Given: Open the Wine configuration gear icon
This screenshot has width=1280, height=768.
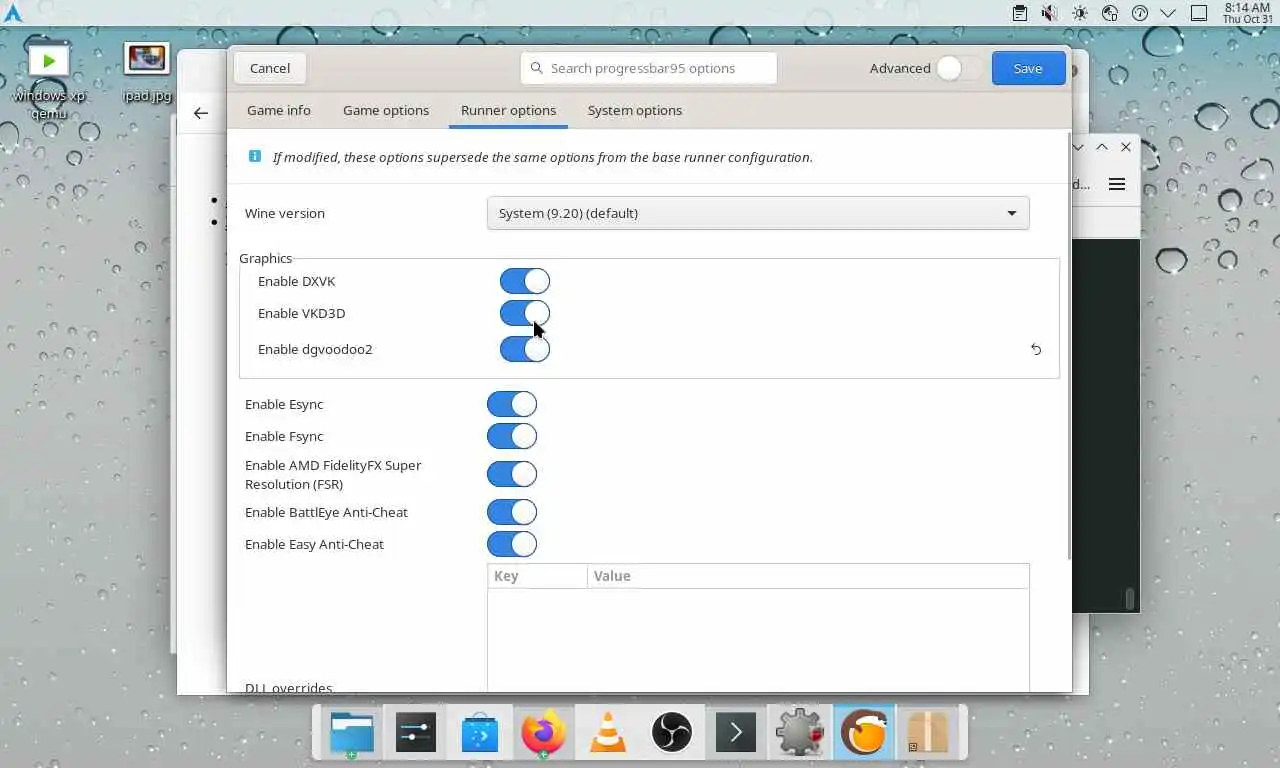Looking at the screenshot, I should pyautogui.click(x=800, y=733).
